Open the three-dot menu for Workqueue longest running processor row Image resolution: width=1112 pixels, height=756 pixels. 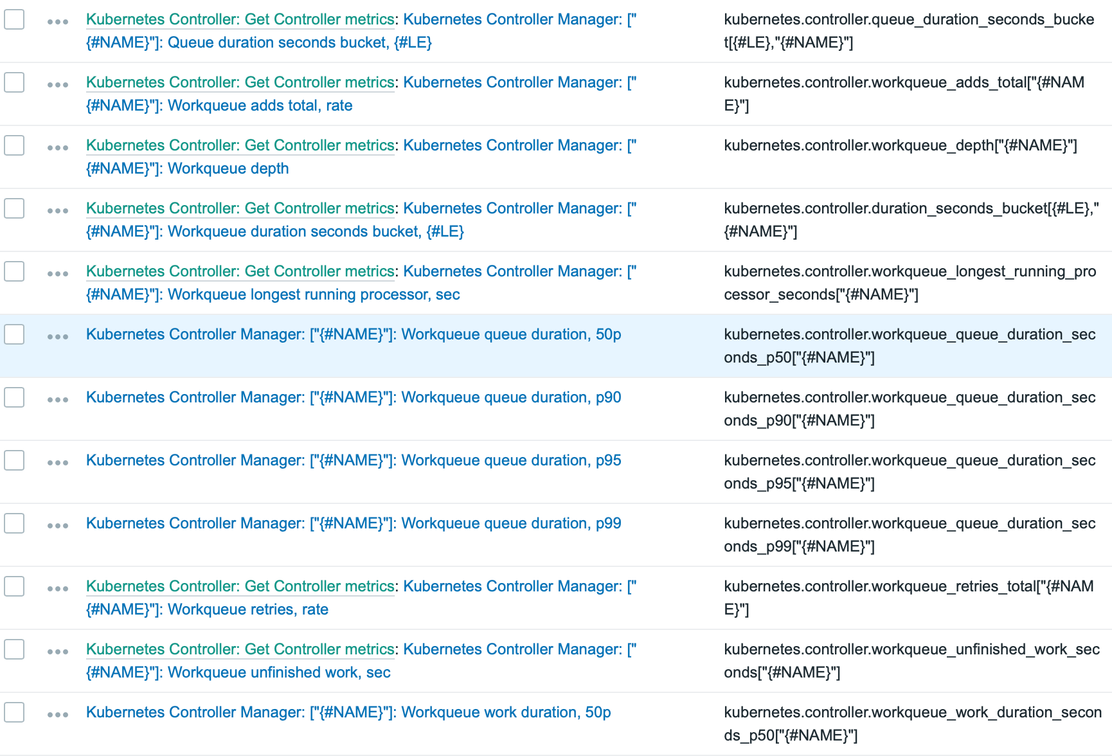[57, 274]
